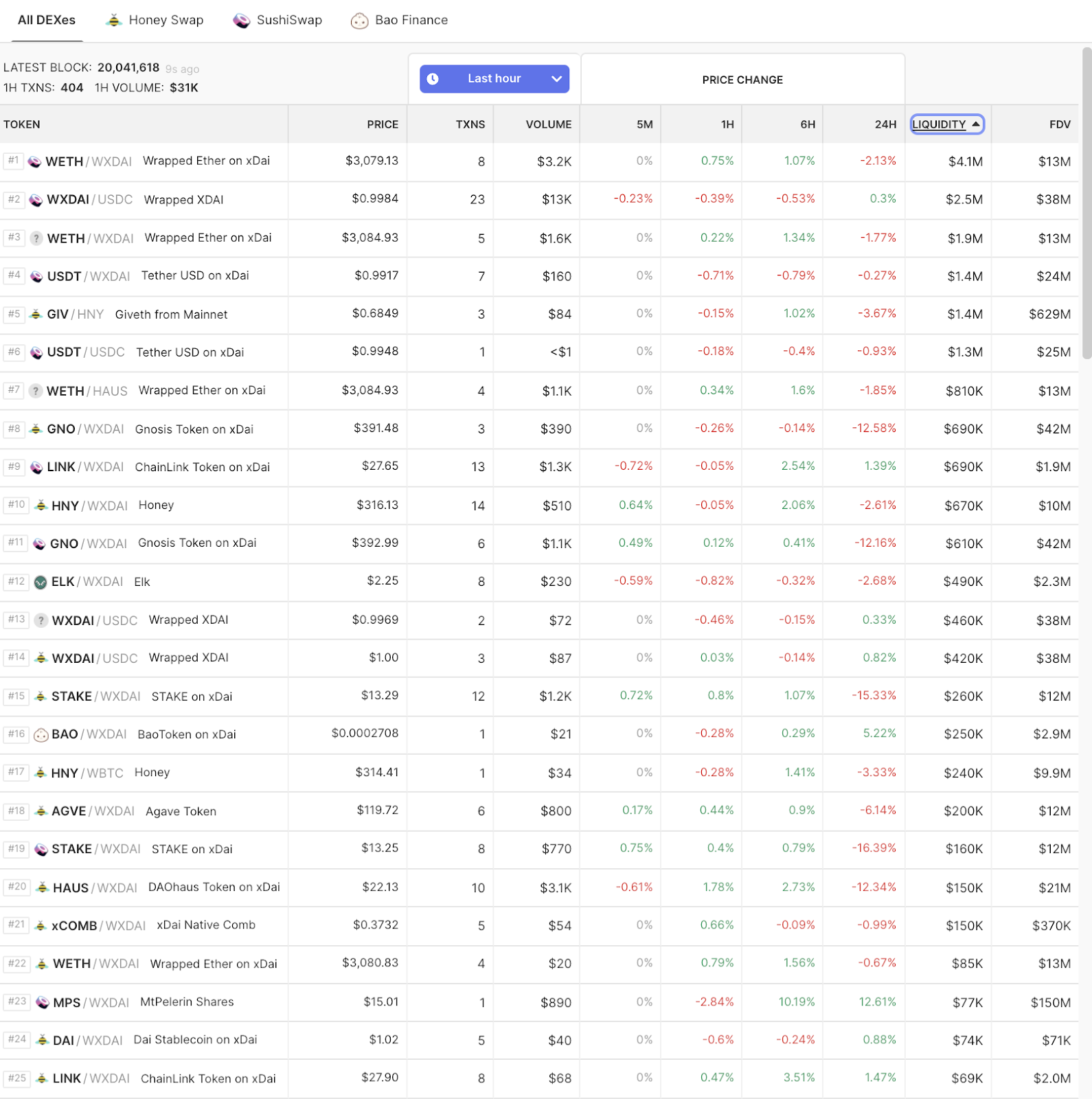Sort by the 24H price change header

[886, 124]
